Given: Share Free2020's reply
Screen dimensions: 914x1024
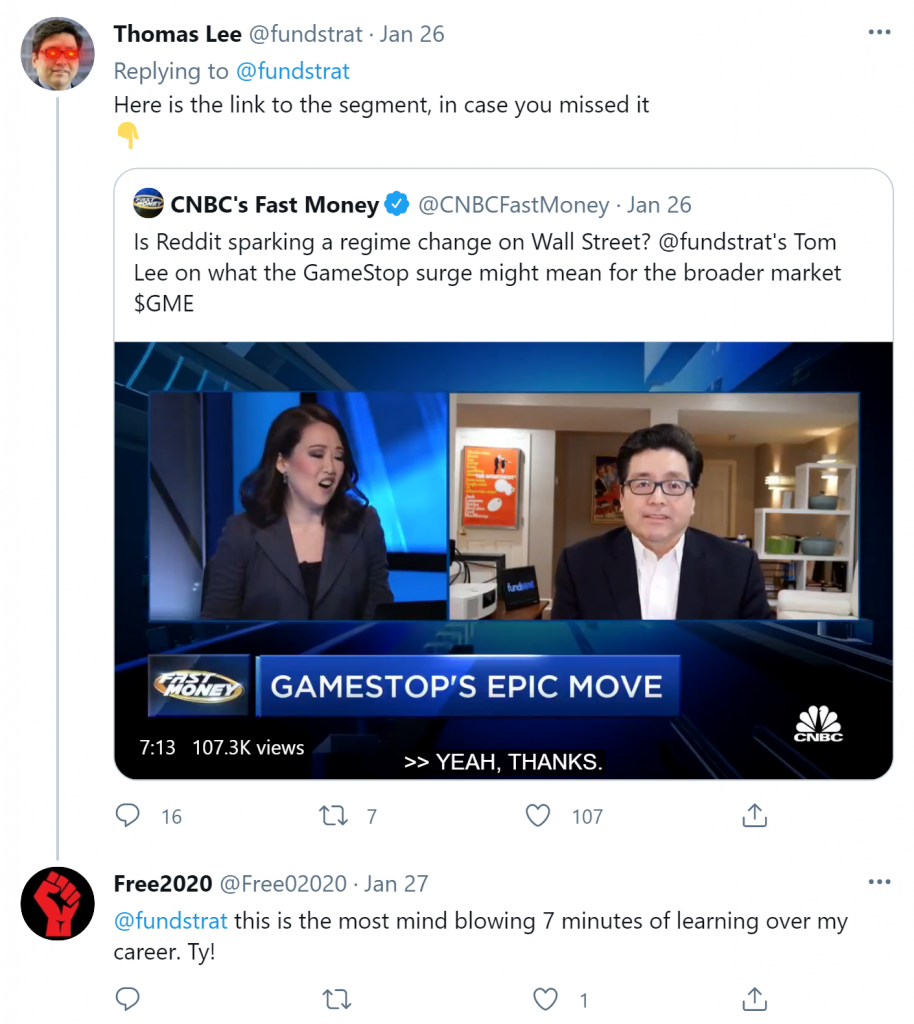Looking at the screenshot, I should pos(754,999).
